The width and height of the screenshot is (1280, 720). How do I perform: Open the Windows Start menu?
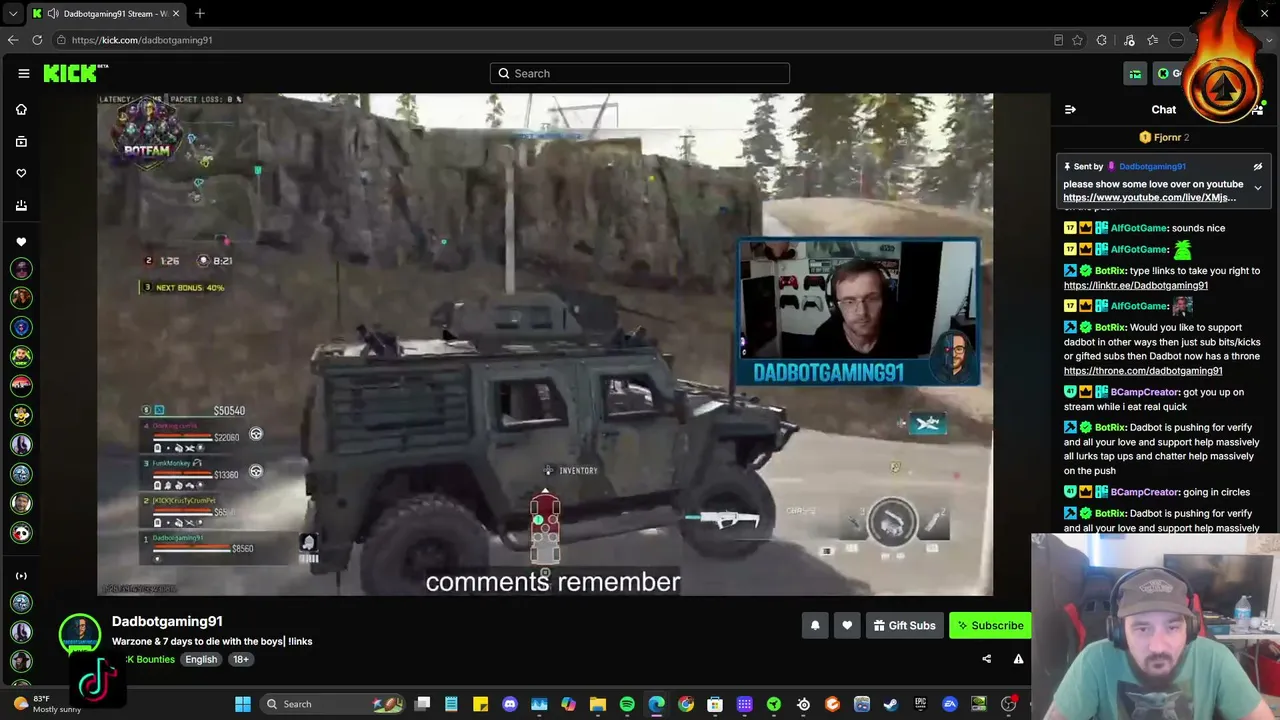243,704
